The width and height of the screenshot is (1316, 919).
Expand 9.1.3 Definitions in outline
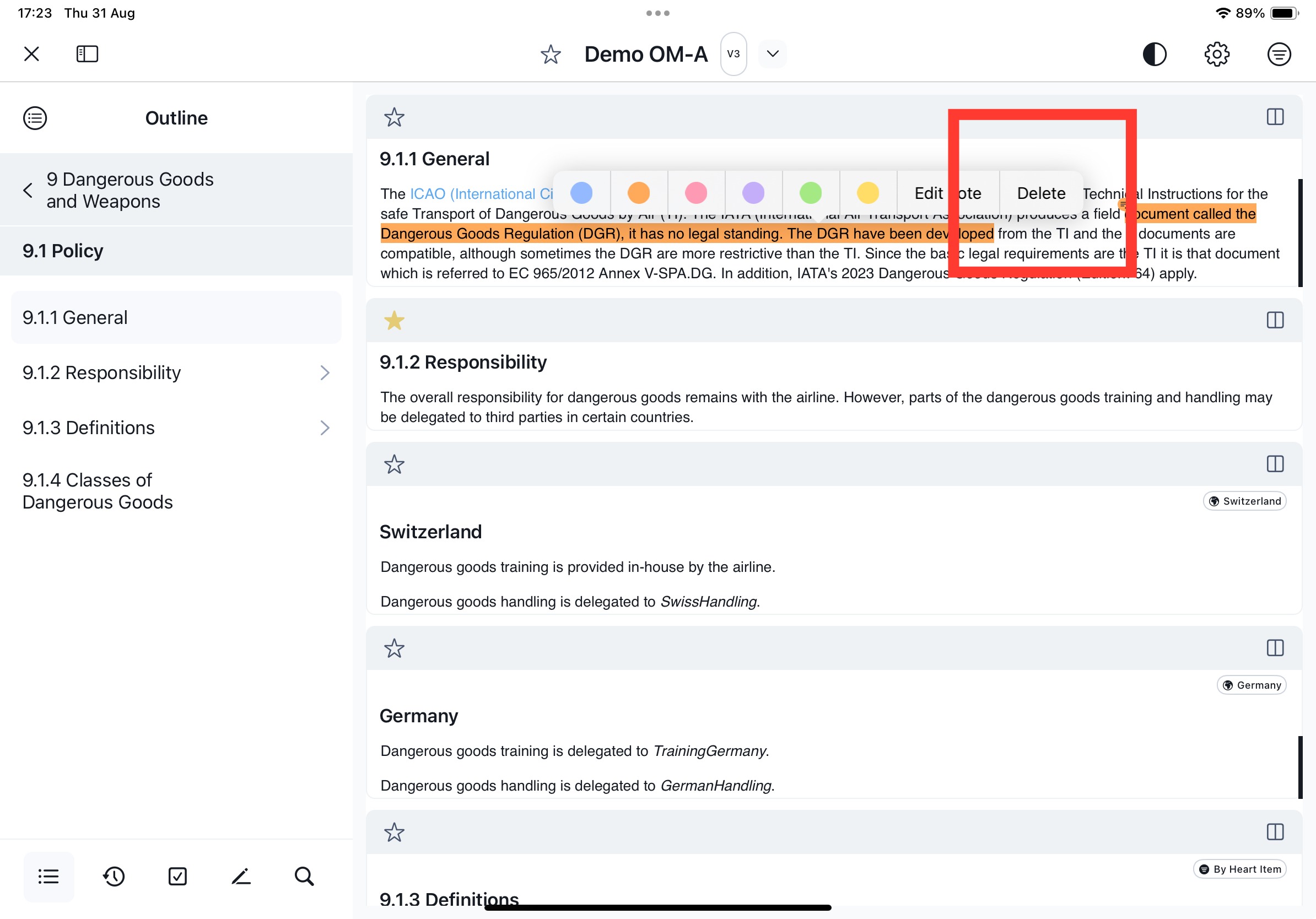[325, 428]
